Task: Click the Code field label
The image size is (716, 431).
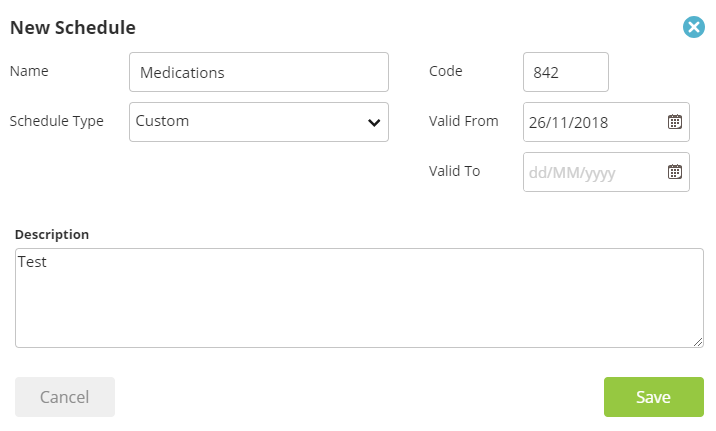Action: pos(446,71)
